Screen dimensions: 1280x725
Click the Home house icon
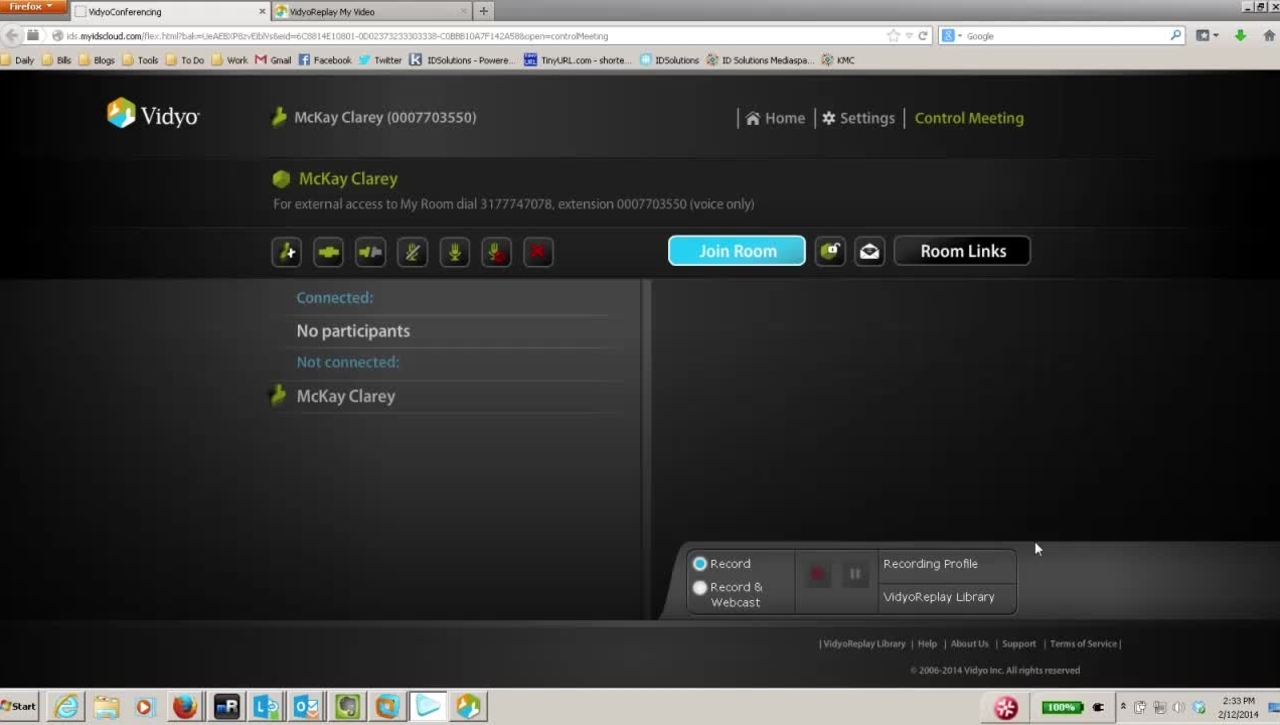pyautogui.click(x=753, y=118)
